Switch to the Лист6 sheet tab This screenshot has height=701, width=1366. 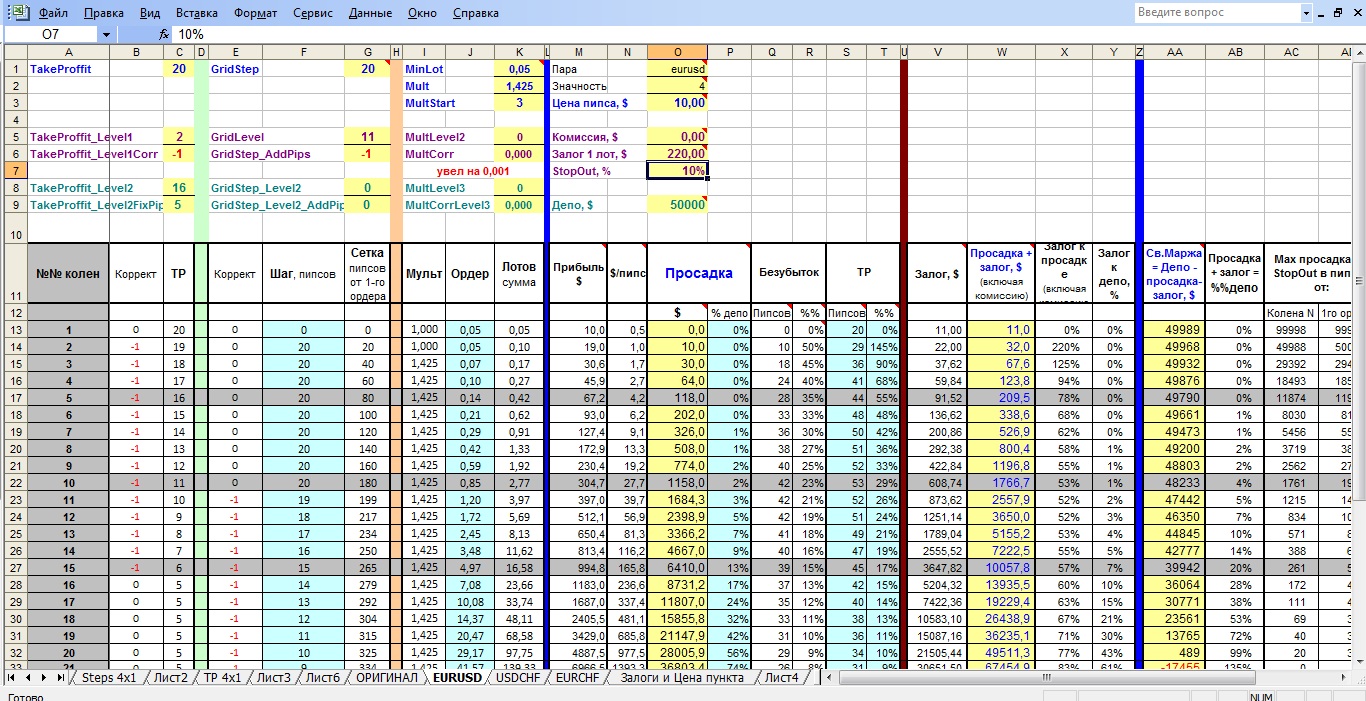(x=323, y=678)
